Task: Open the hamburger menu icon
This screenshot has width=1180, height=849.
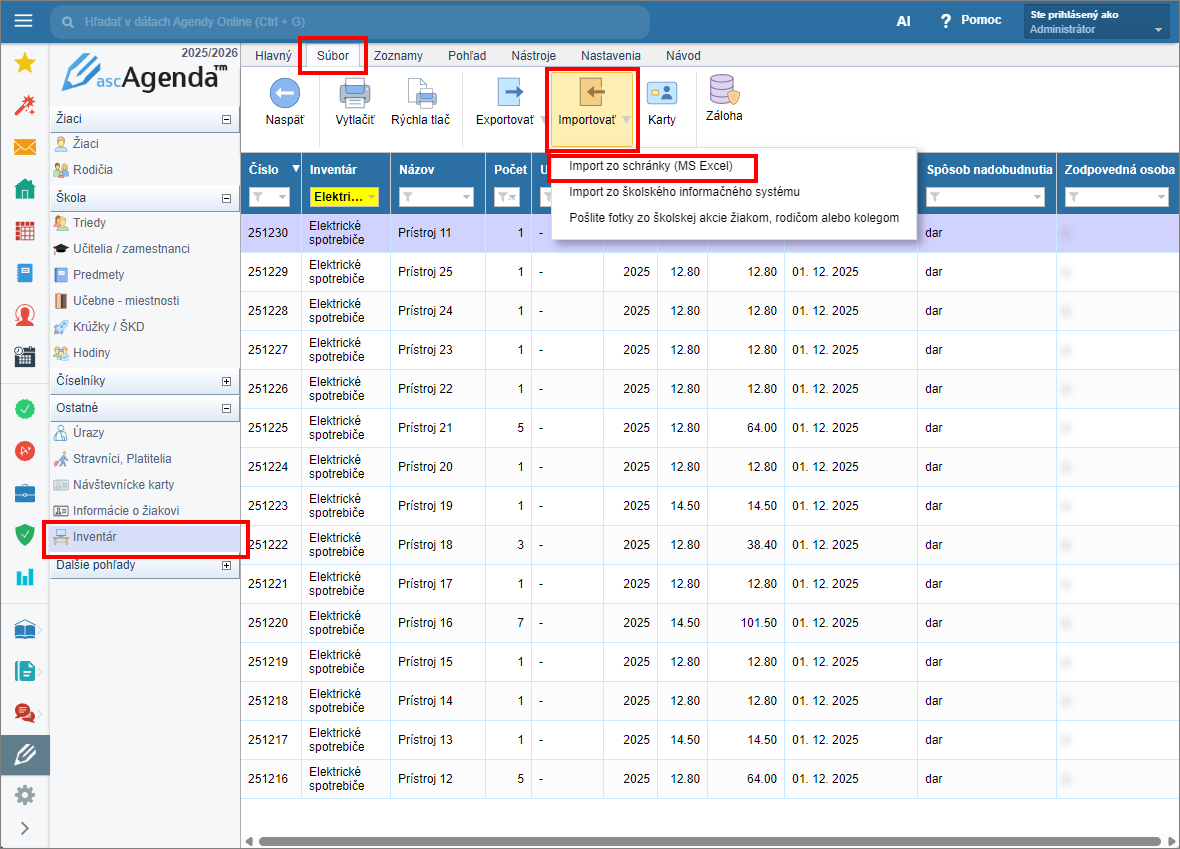Action: (x=23, y=21)
